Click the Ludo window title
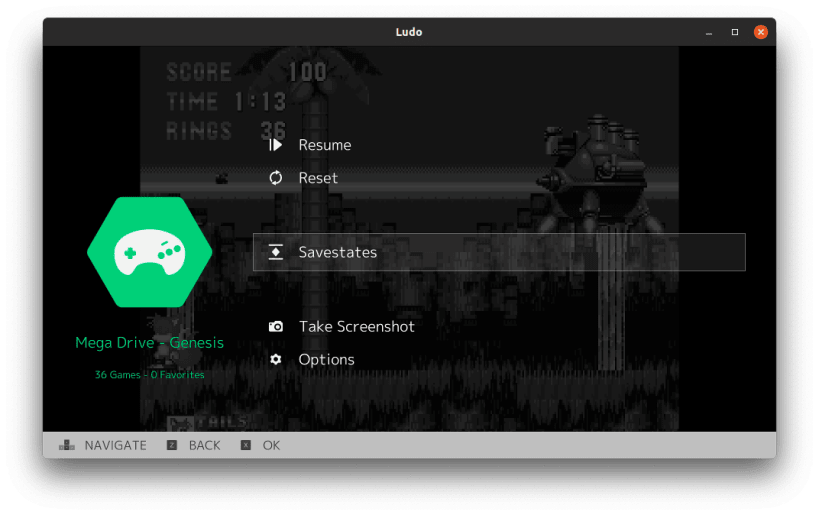Image resolution: width=819 pixels, height=515 pixels. tap(409, 32)
